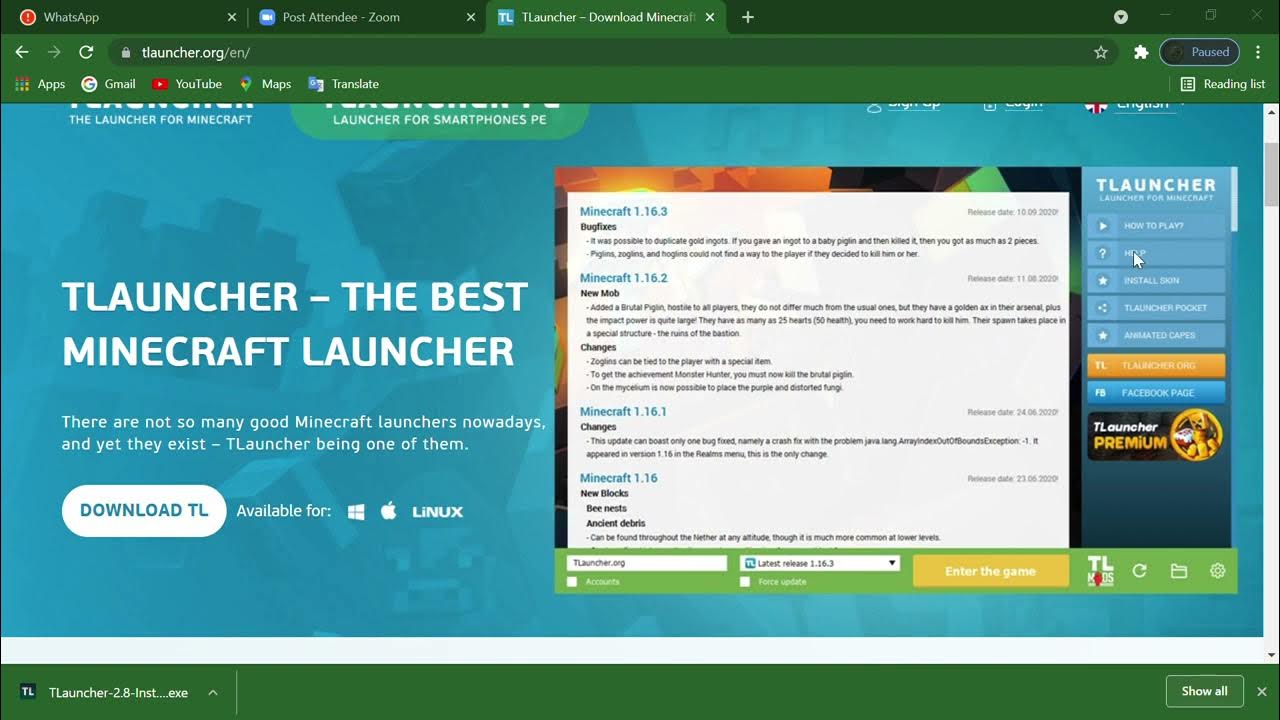Click the Enter the game button
Image resolution: width=1280 pixels, height=720 pixels.
(991, 571)
